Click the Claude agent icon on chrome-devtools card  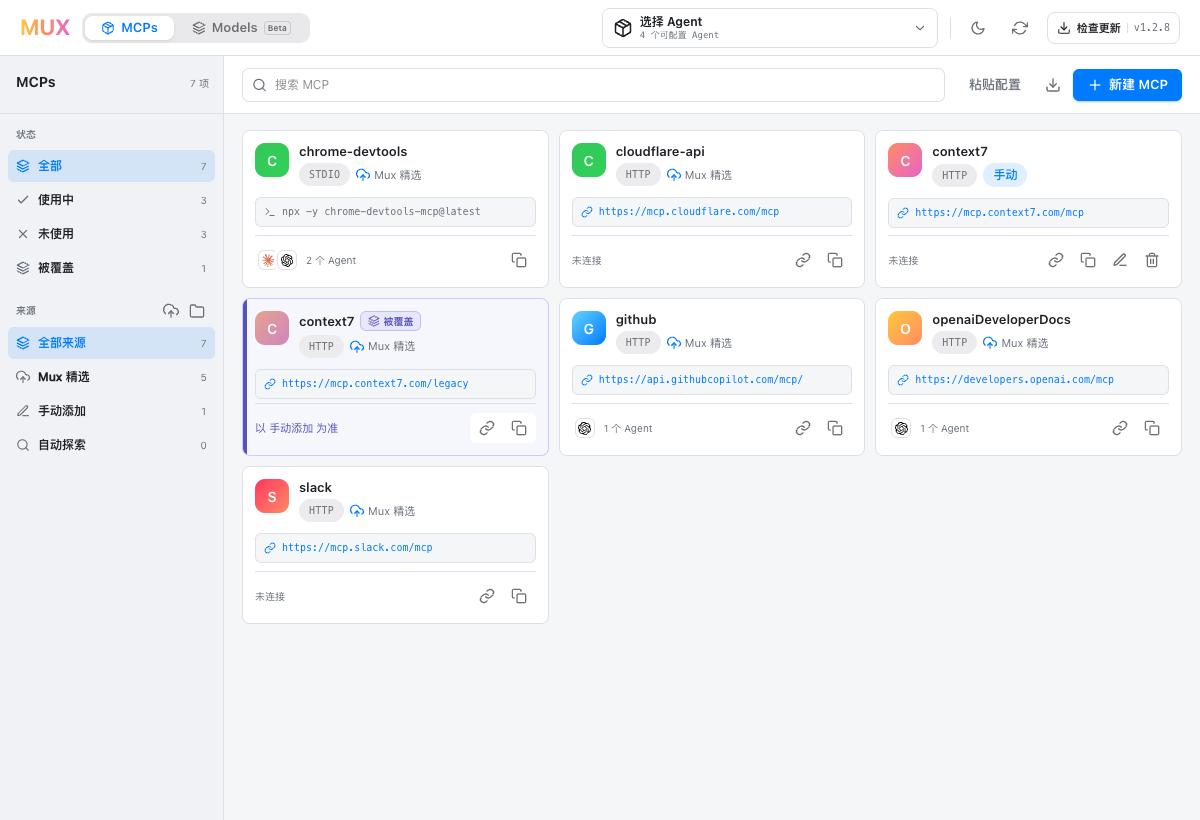(x=268, y=260)
